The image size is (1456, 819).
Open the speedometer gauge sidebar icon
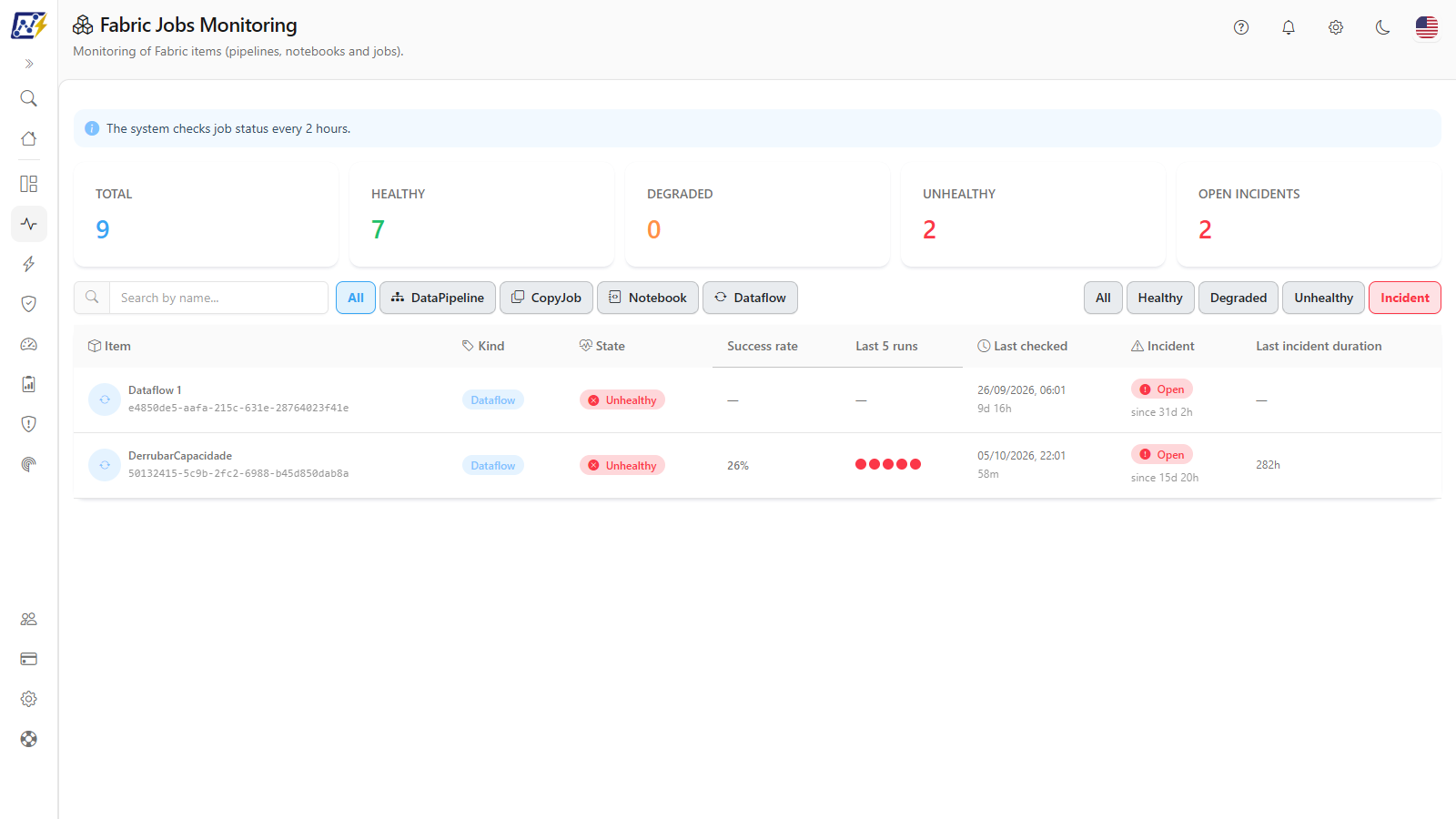[x=29, y=344]
